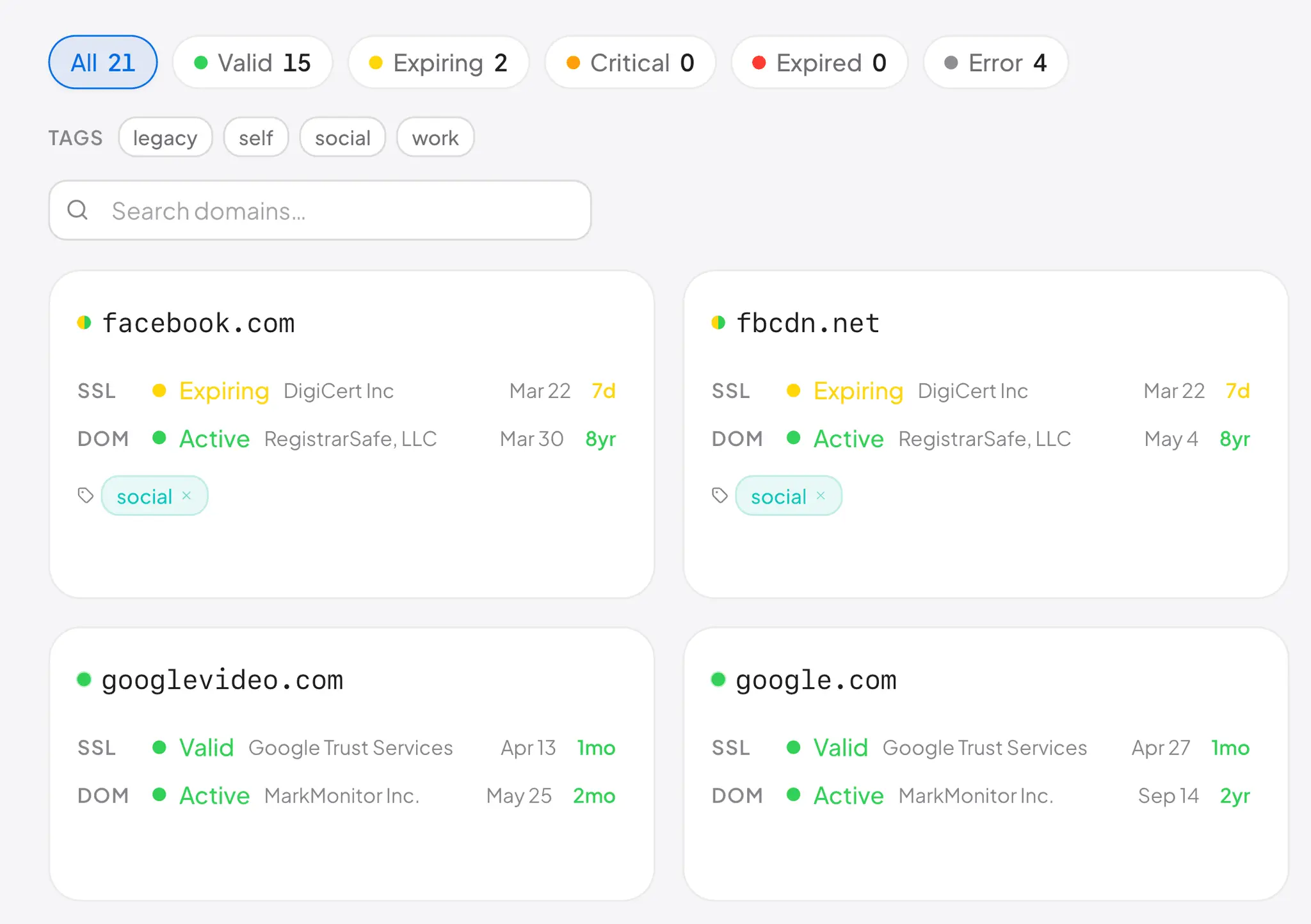
Task: Click Valid SSL status on google.com
Action: tap(841, 747)
